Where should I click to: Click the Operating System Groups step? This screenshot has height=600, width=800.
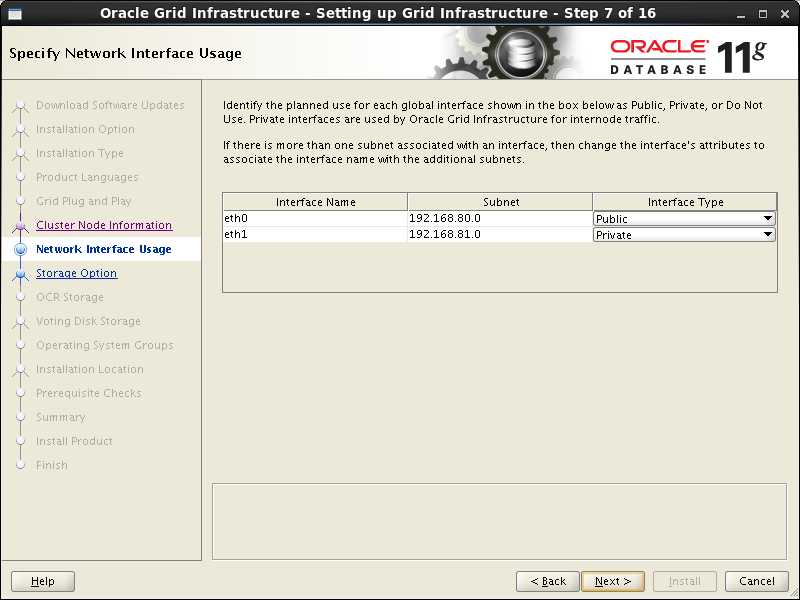coord(105,345)
